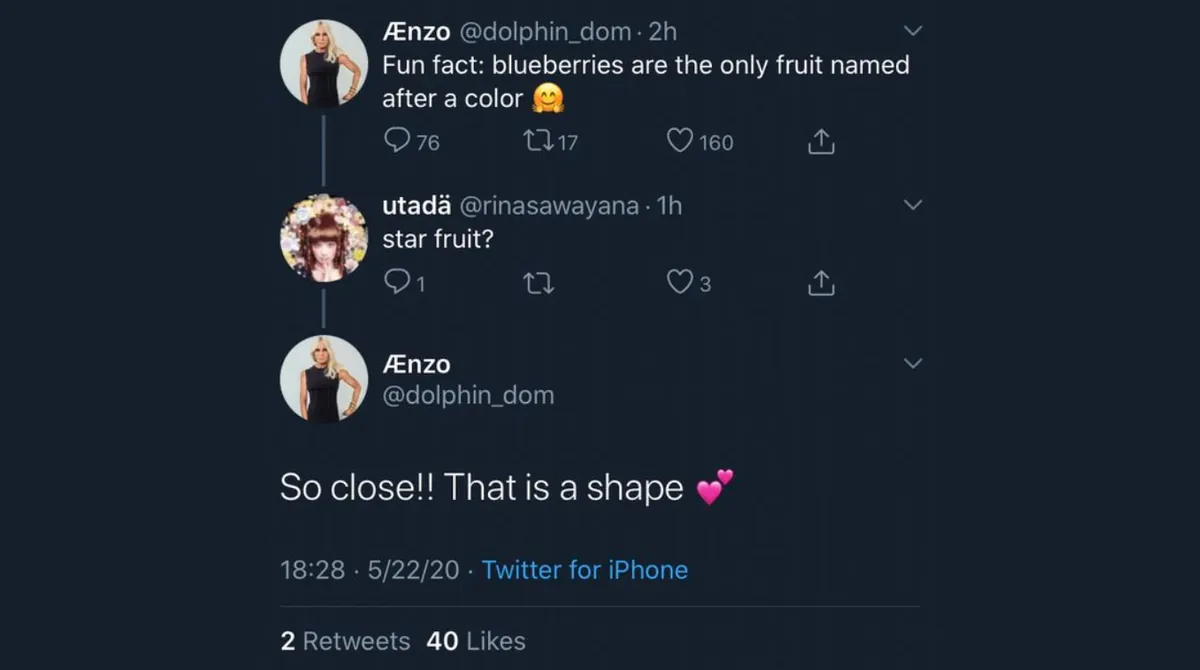Open Ænzo's profile picture thumbnail

point(324,64)
